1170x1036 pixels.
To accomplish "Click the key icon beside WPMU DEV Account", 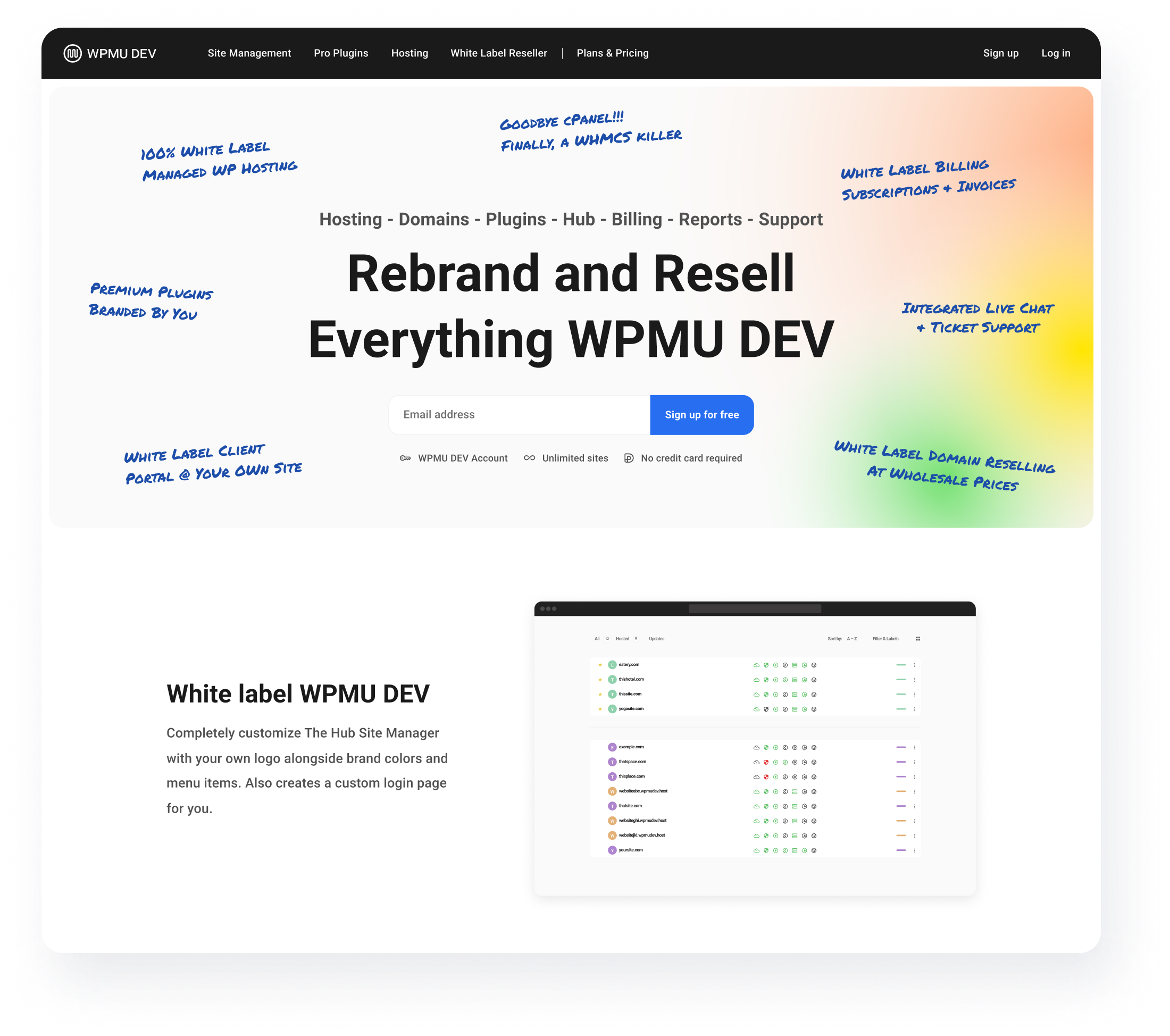I will pos(405,458).
